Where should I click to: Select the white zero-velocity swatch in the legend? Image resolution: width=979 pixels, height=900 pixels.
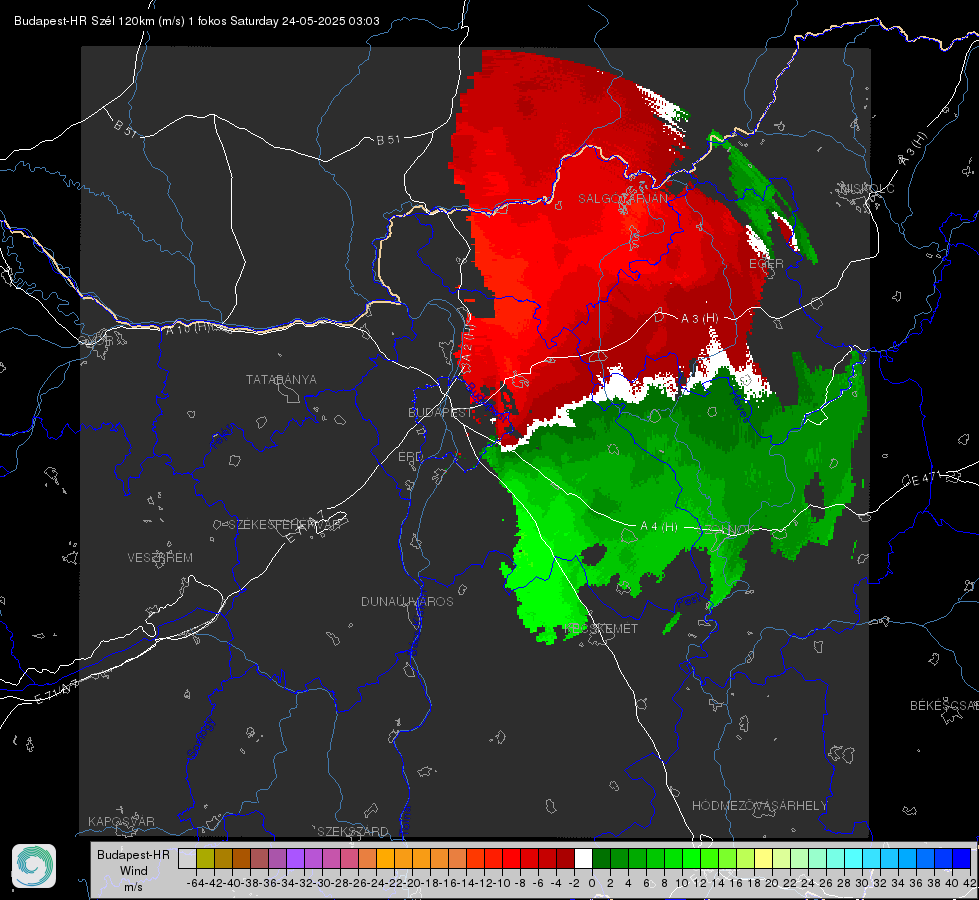click(583, 858)
